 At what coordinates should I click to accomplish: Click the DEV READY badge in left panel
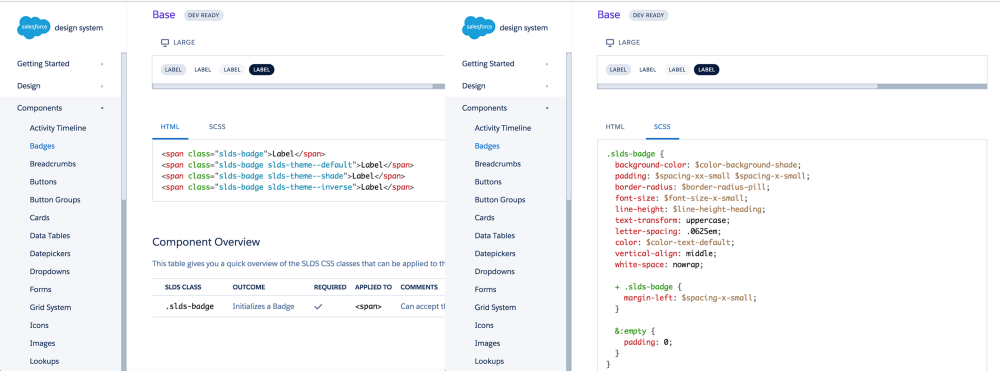[203, 15]
